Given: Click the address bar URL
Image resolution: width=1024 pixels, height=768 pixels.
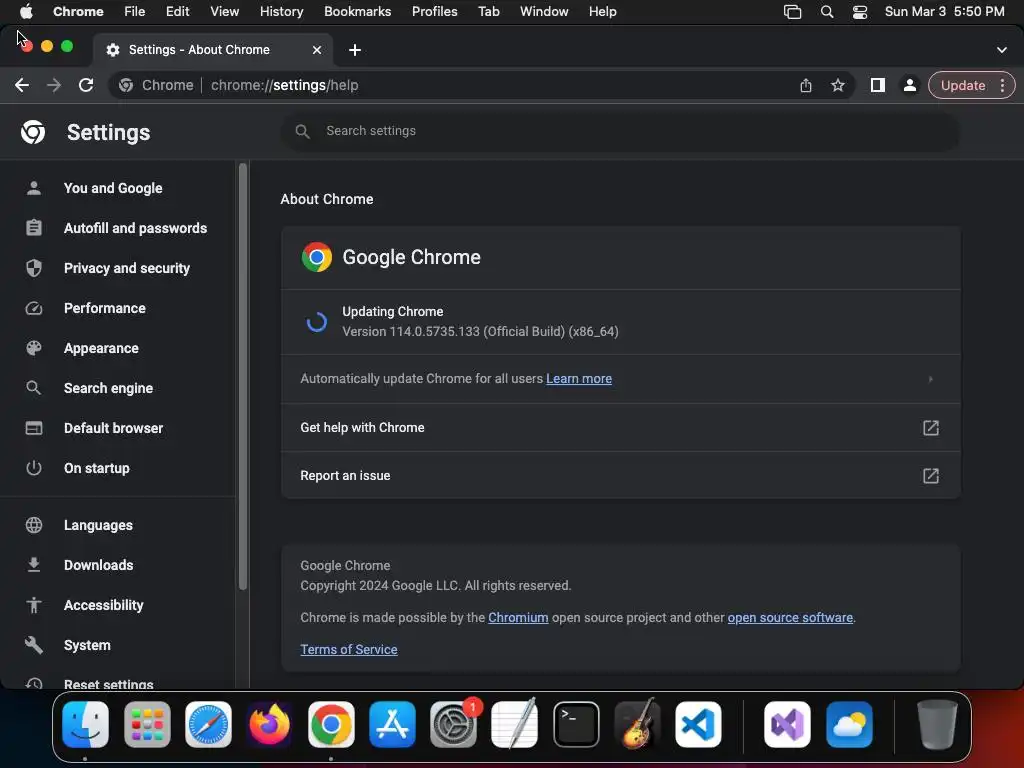Looking at the screenshot, I should click(x=284, y=86).
